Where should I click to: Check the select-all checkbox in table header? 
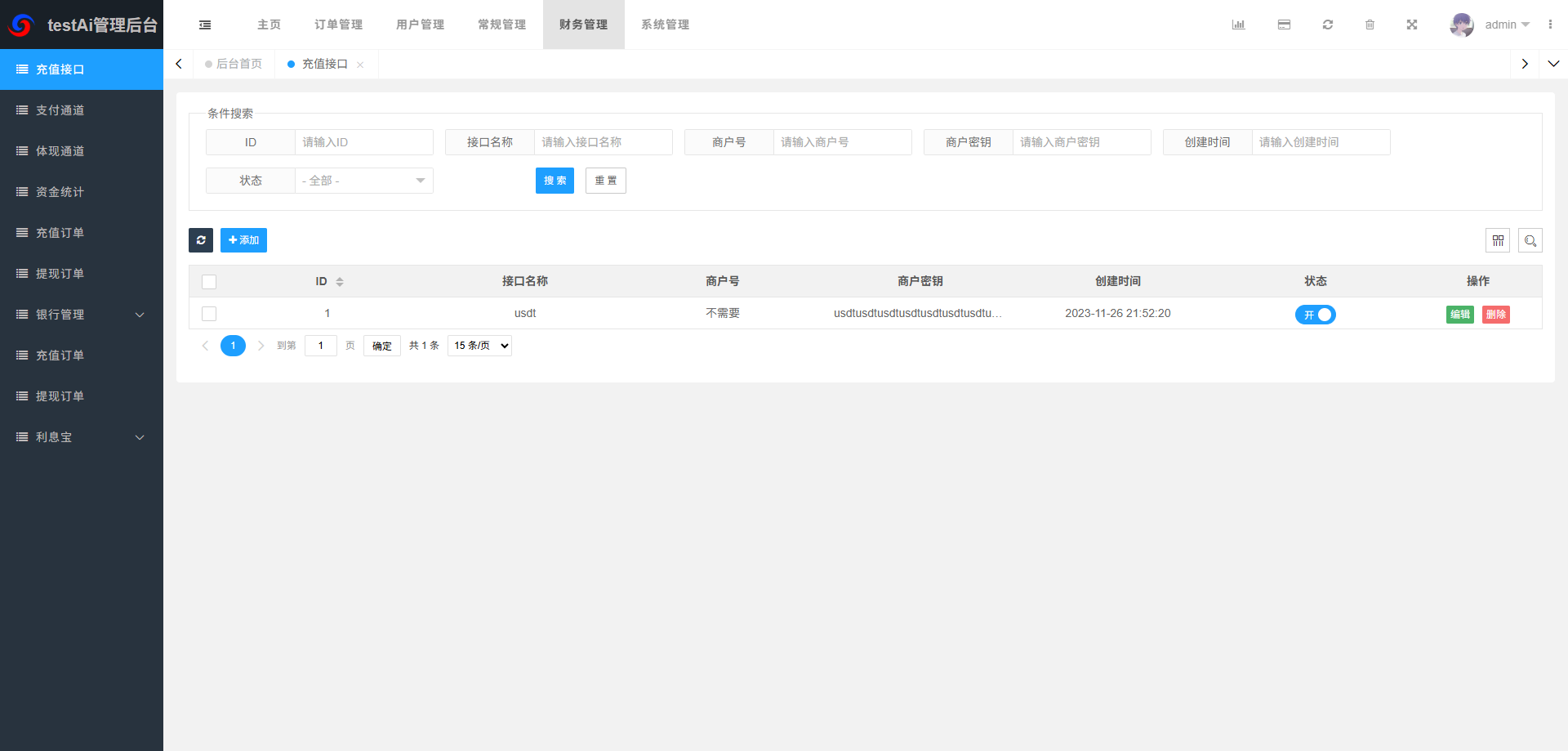point(209,281)
